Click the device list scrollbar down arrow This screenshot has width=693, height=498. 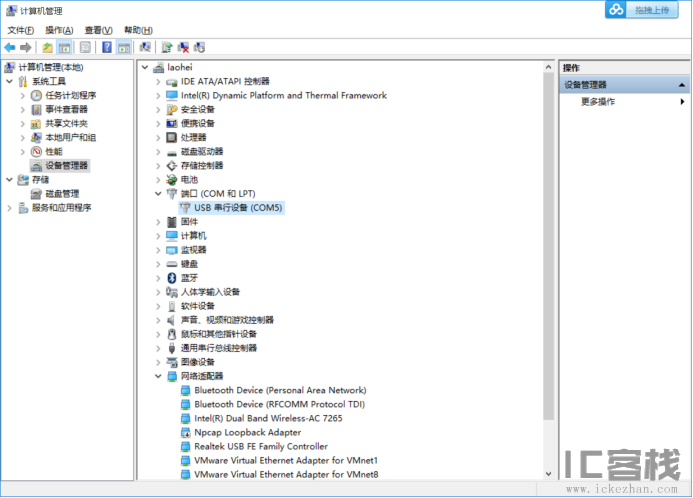click(x=548, y=474)
